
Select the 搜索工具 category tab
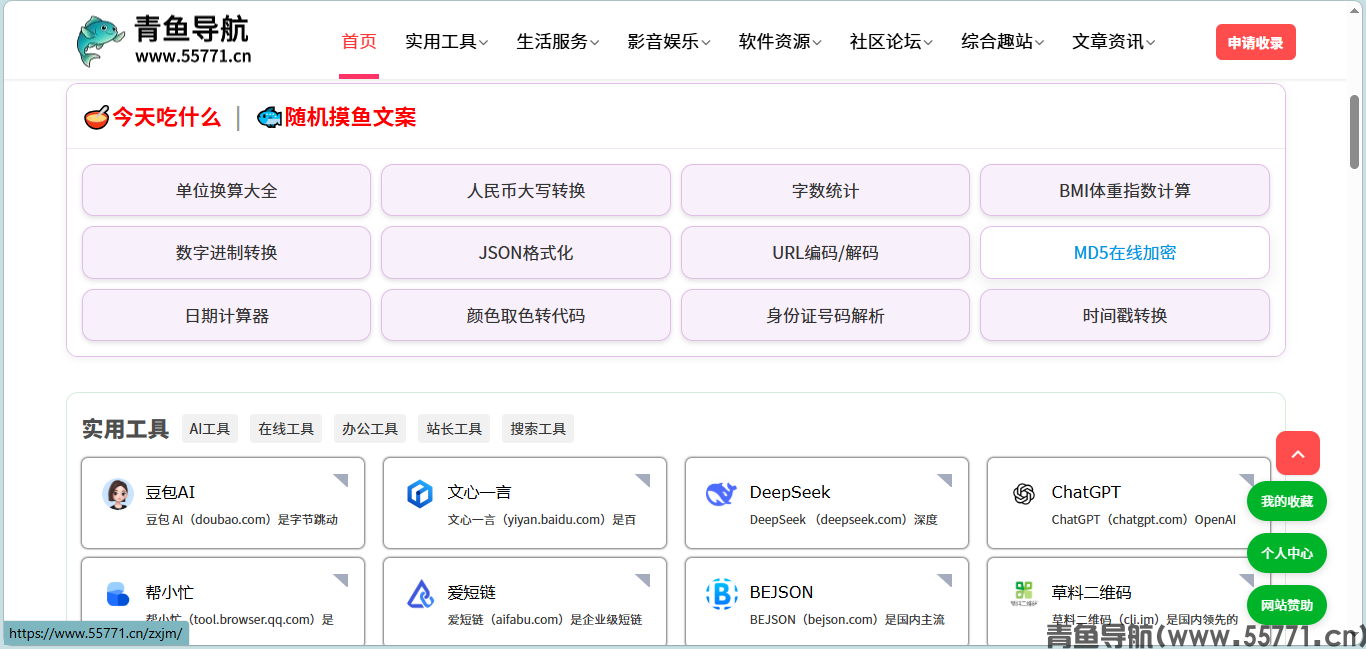[538, 429]
